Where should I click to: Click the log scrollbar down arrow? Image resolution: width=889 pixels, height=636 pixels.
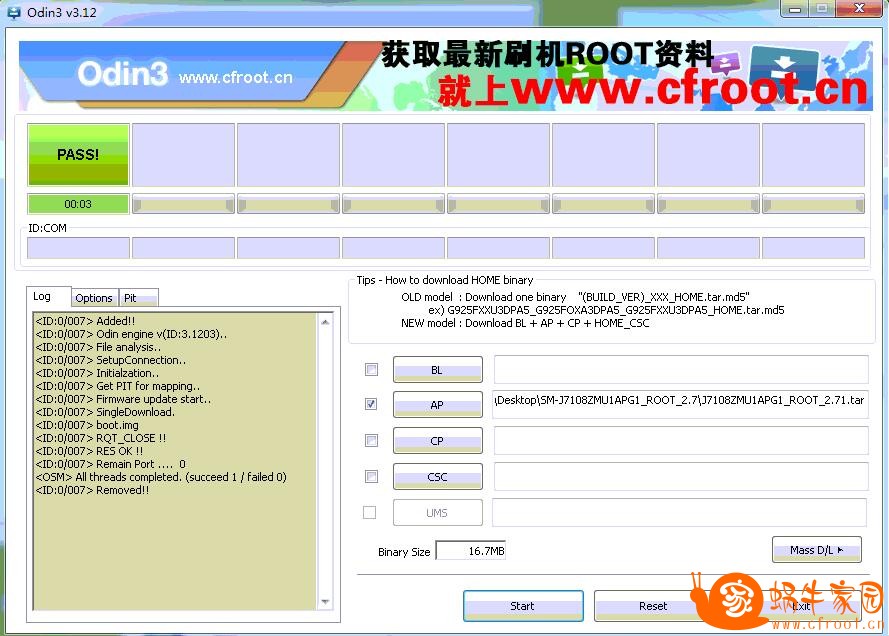click(325, 601)
